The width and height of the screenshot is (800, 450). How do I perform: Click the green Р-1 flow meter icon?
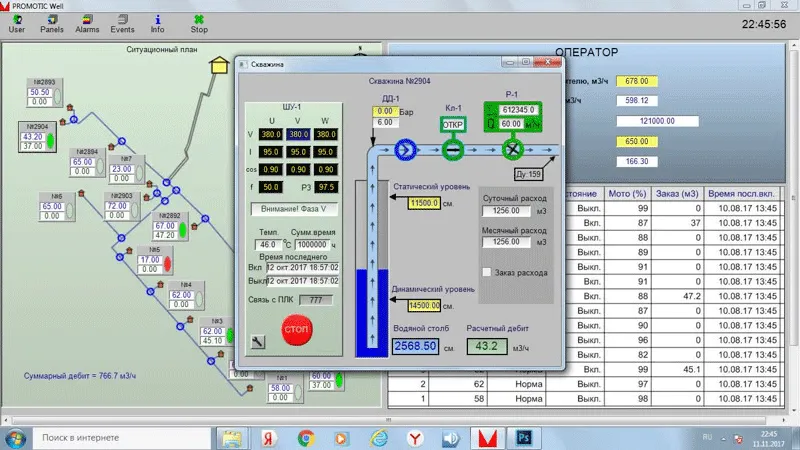(513, 149)
